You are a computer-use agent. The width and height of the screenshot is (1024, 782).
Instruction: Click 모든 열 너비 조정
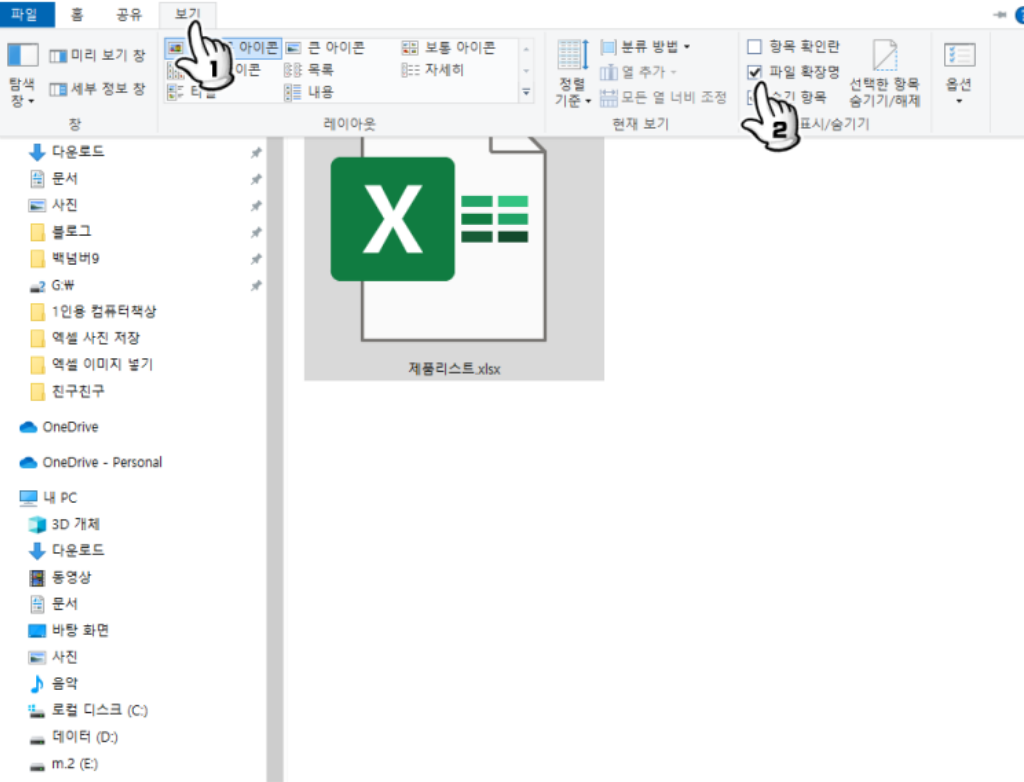coord(663,97)
